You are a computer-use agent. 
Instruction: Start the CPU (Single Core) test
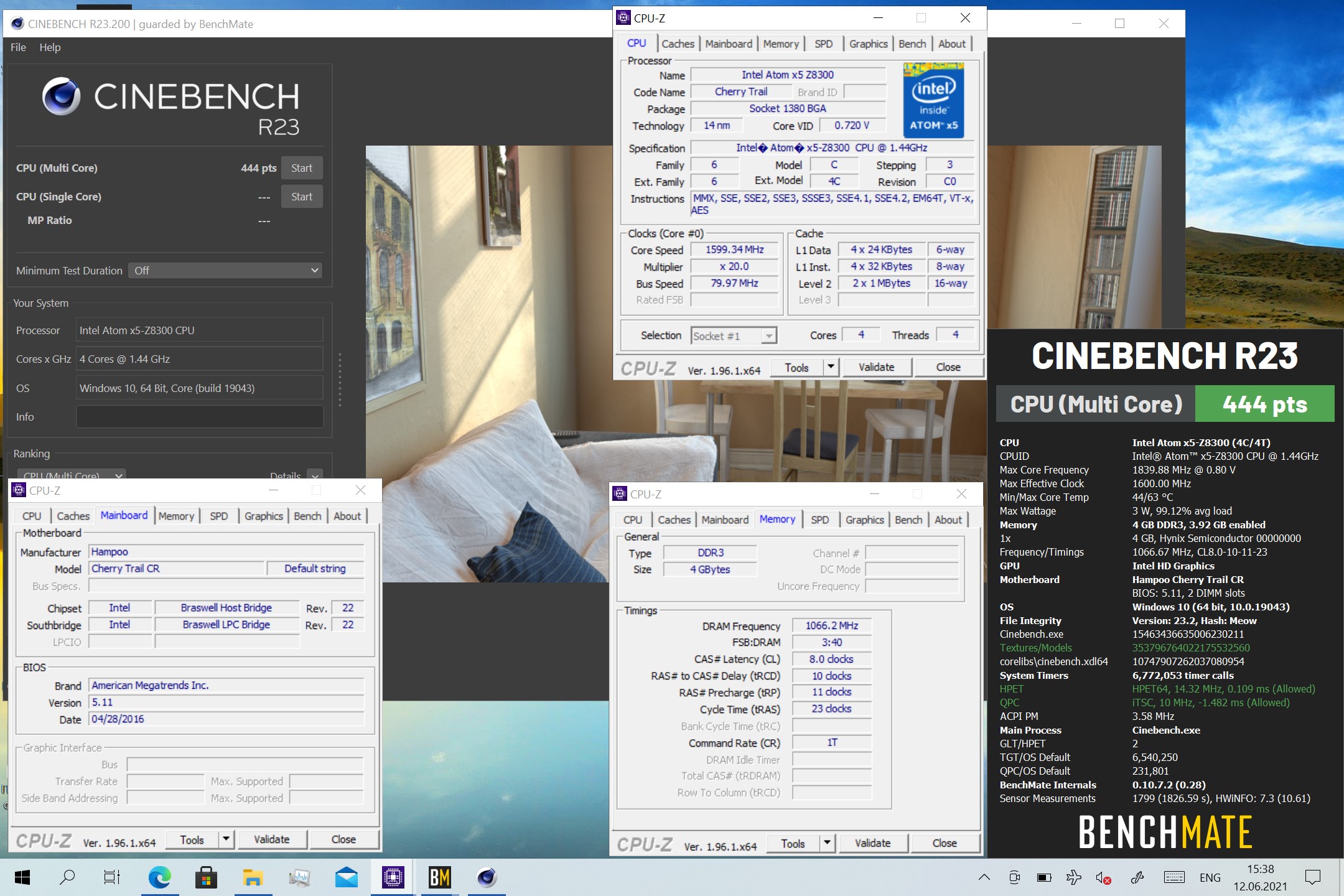click(302, 197)
